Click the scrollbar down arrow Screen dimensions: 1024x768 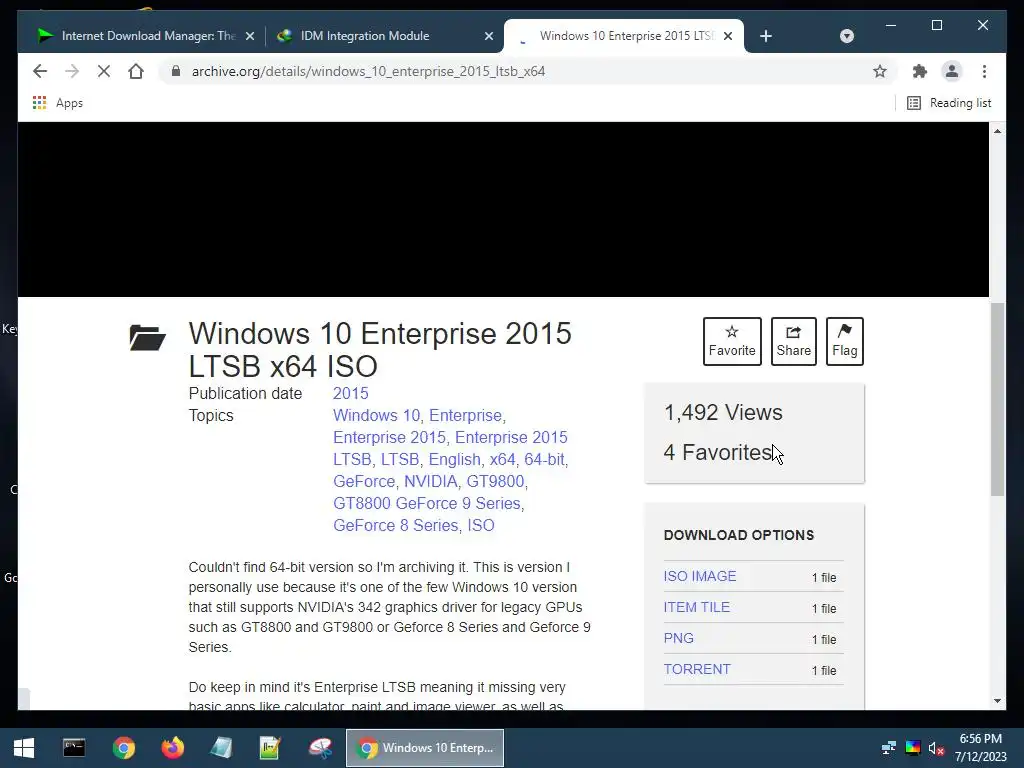(997, 701)
